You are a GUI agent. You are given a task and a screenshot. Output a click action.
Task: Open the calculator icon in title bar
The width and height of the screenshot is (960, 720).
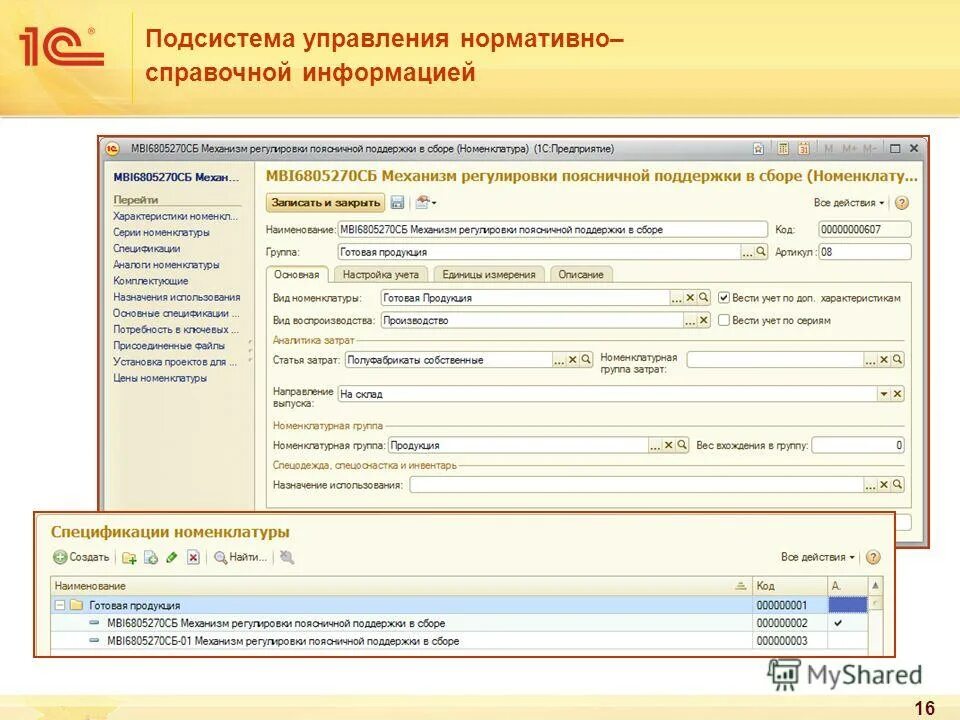click(783, 149)
